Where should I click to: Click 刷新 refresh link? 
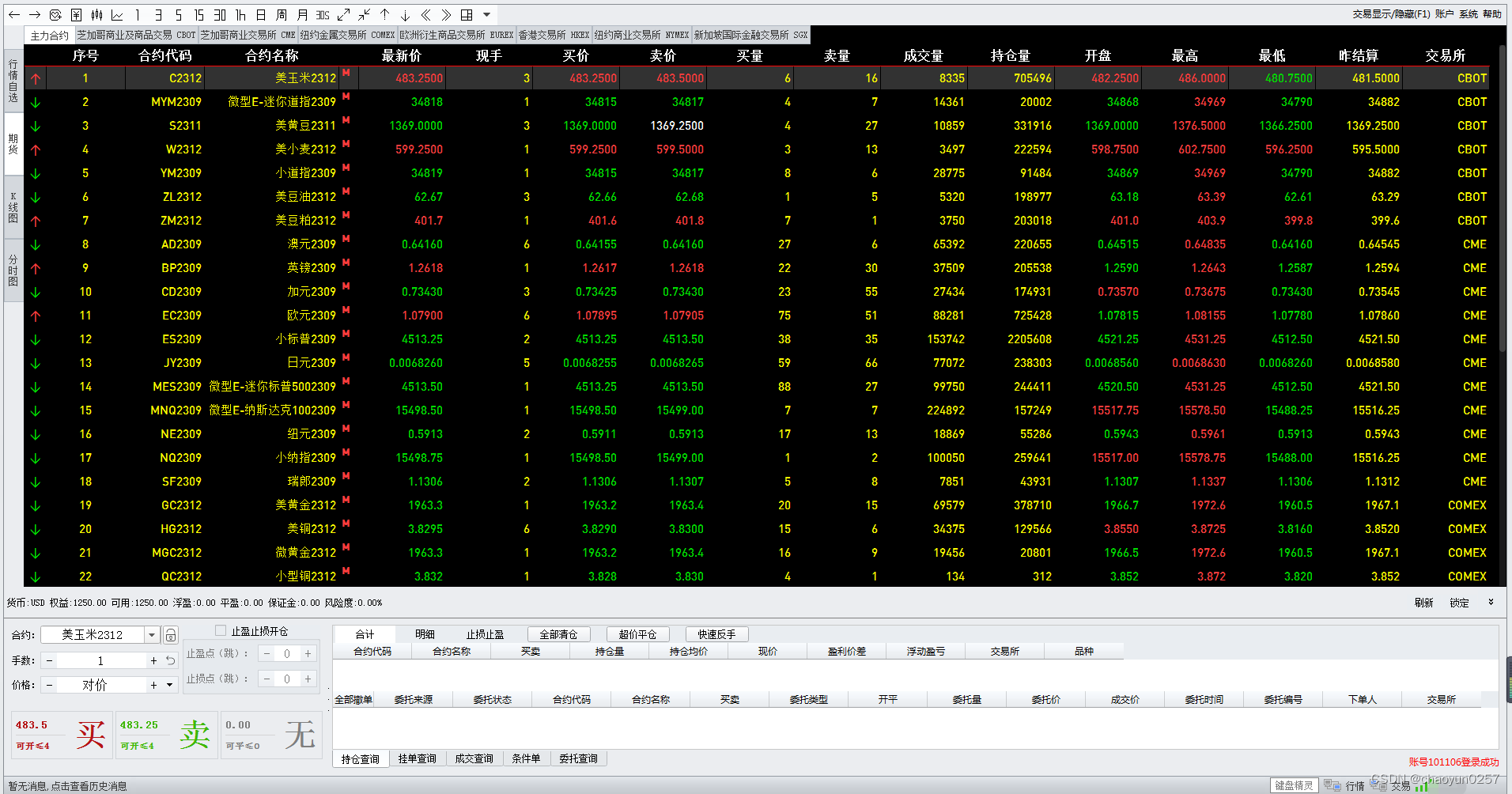(x=1423, y=603)
